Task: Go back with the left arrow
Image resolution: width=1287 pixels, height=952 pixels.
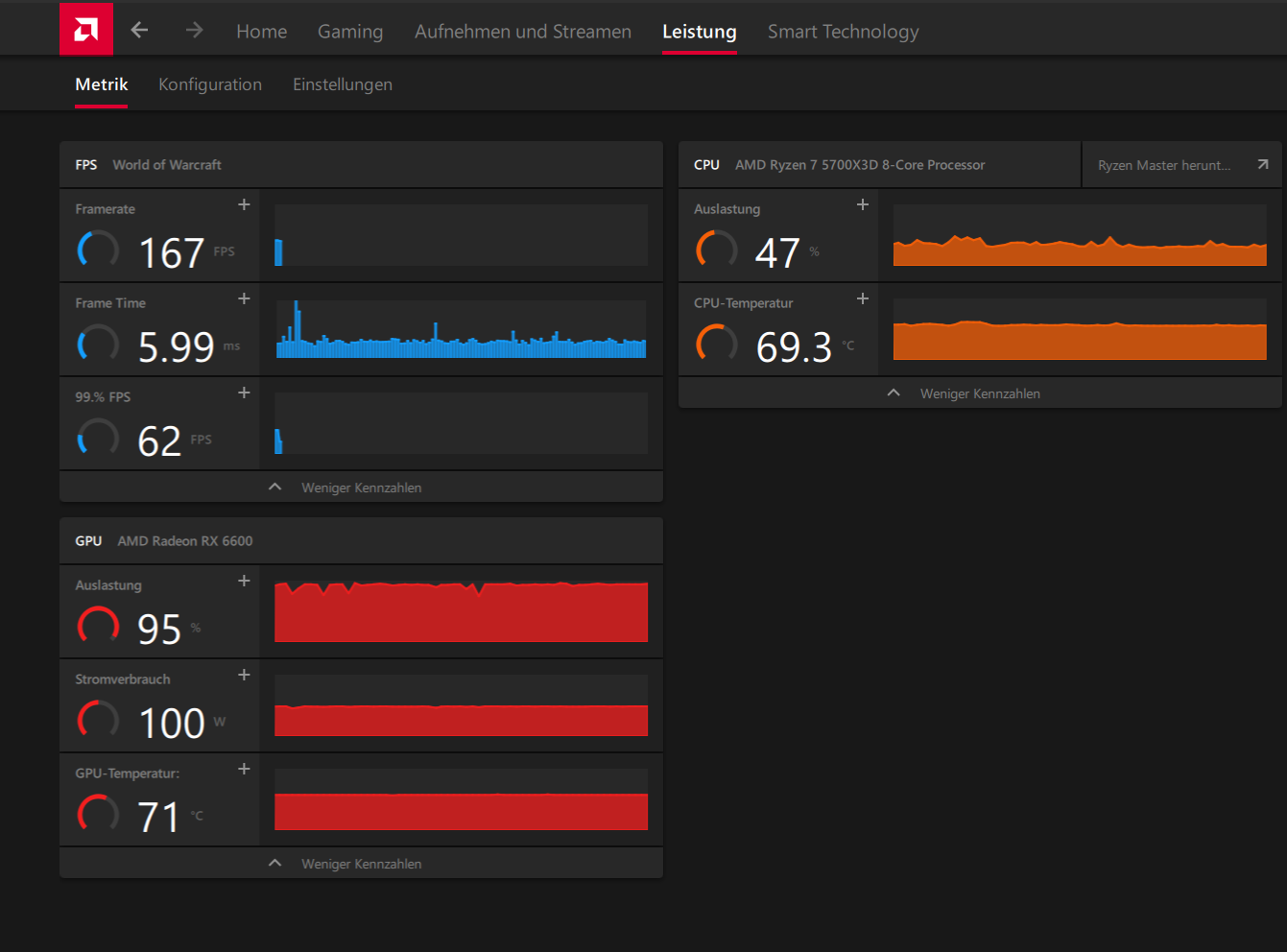Action: coord(139,30)
